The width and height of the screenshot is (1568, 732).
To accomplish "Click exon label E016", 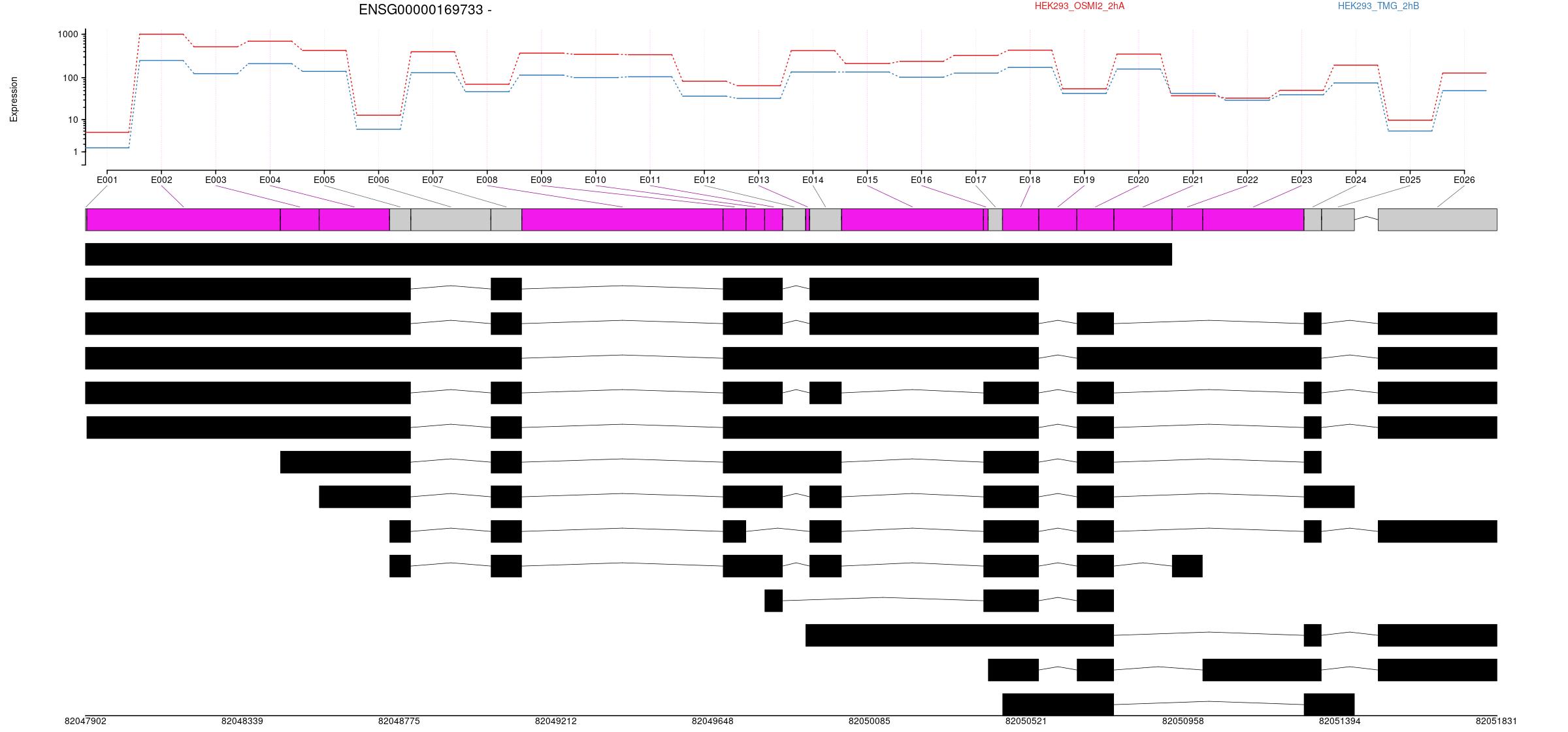I will 921,180.
